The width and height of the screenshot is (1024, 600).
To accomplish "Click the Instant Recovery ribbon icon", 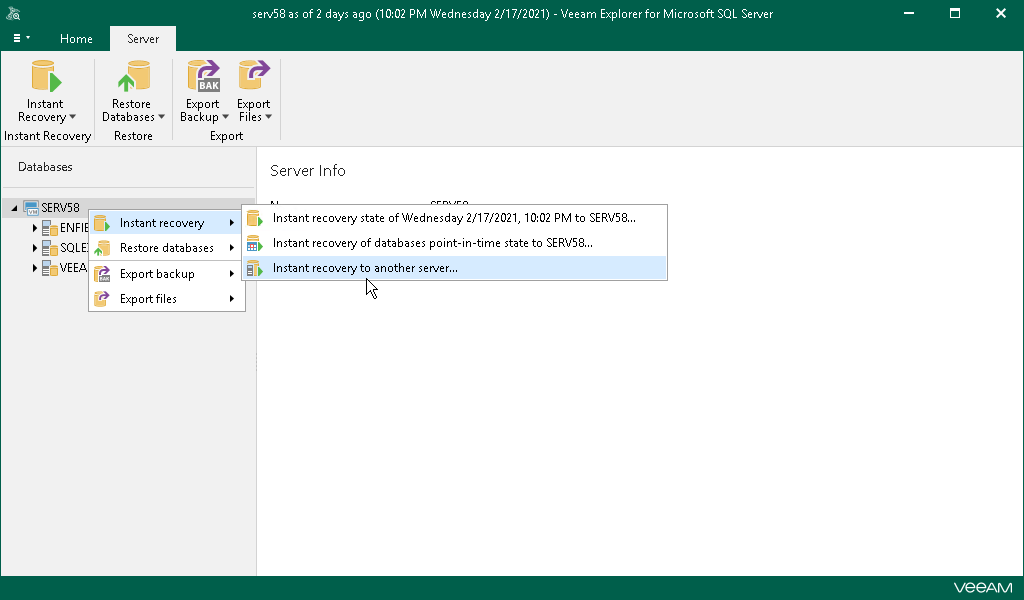I will [46, 76].
